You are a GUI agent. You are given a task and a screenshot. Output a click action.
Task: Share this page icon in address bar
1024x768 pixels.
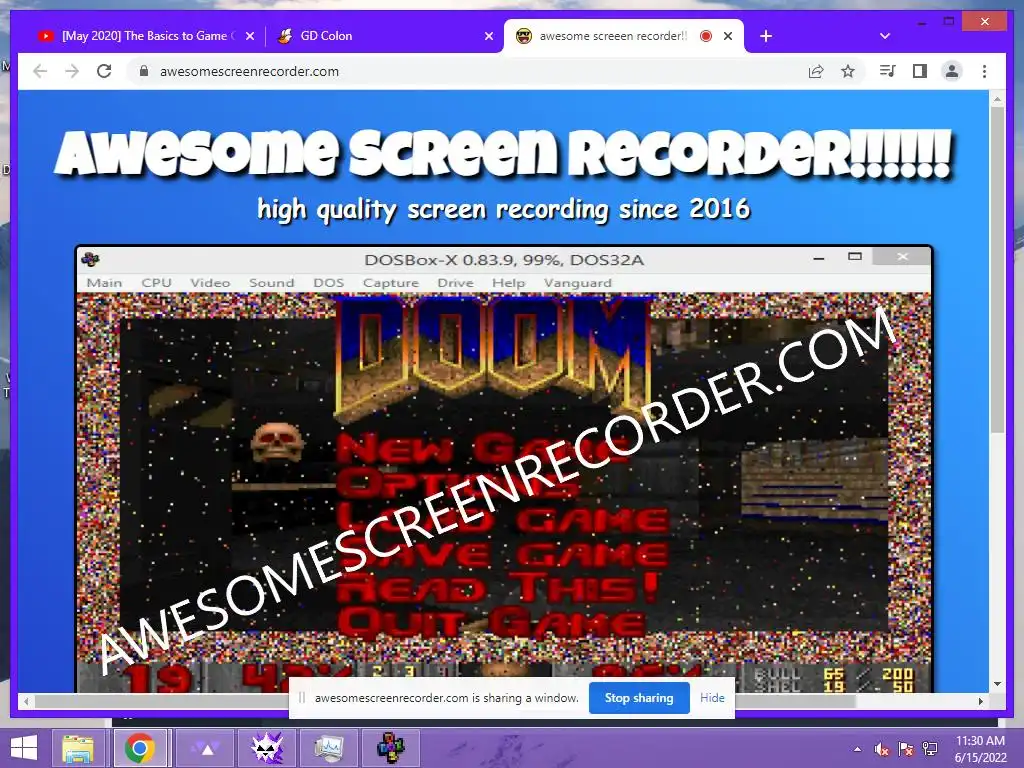816,71
